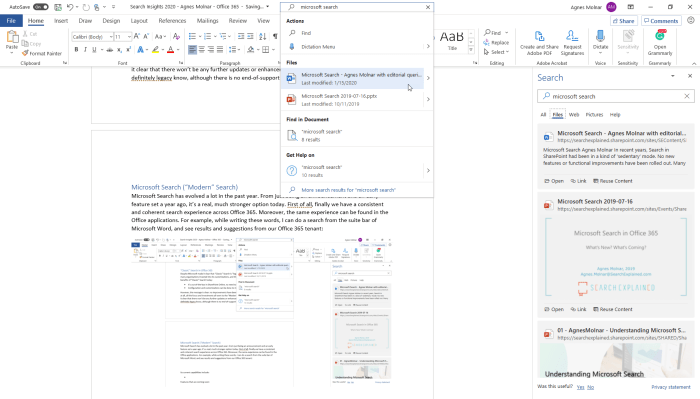Click Open under the Microsoft Search 2019-07-16 card

click(554, 309)
